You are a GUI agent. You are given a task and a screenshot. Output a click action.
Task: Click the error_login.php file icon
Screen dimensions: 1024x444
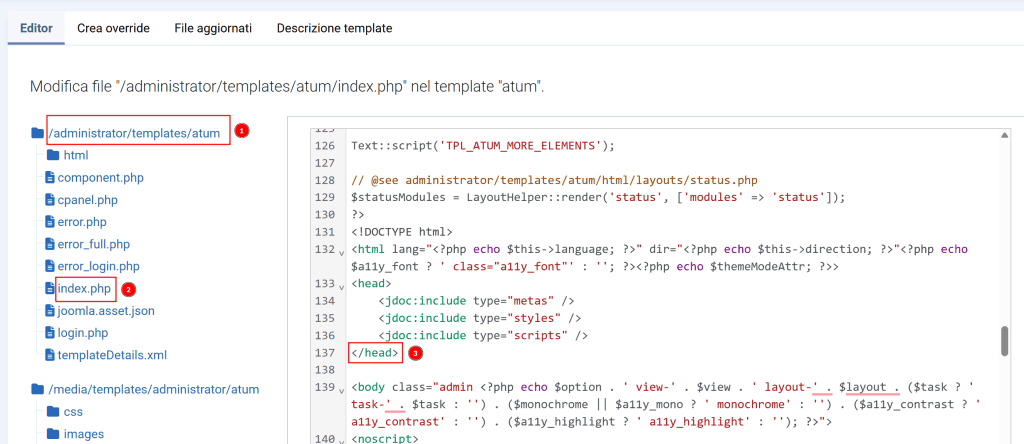50,266
